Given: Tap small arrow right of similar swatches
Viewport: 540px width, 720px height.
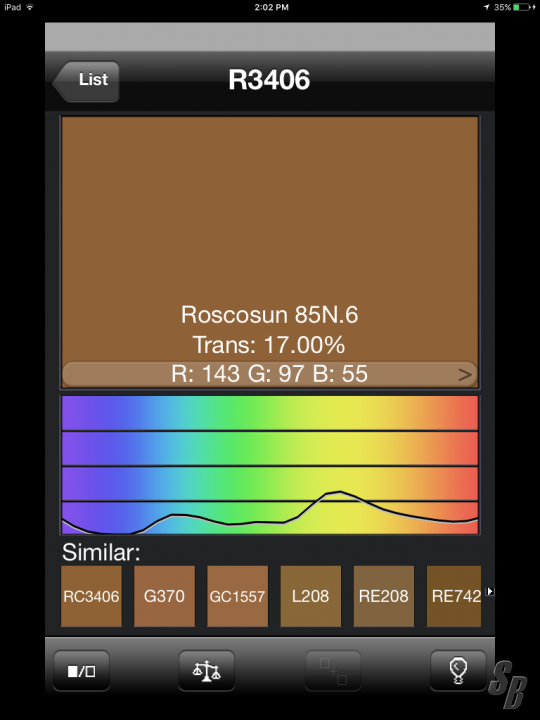Looking at the screenshot, I should 490,591.
